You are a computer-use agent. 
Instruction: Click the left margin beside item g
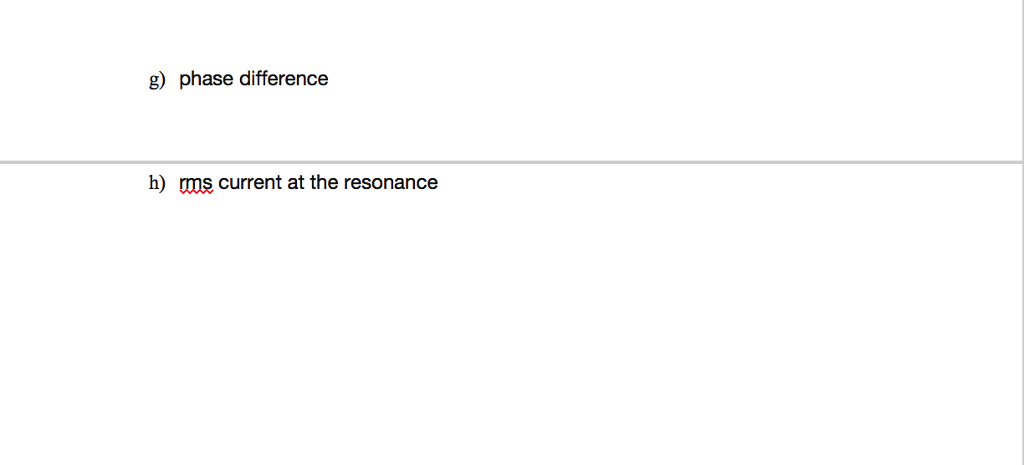73,80
